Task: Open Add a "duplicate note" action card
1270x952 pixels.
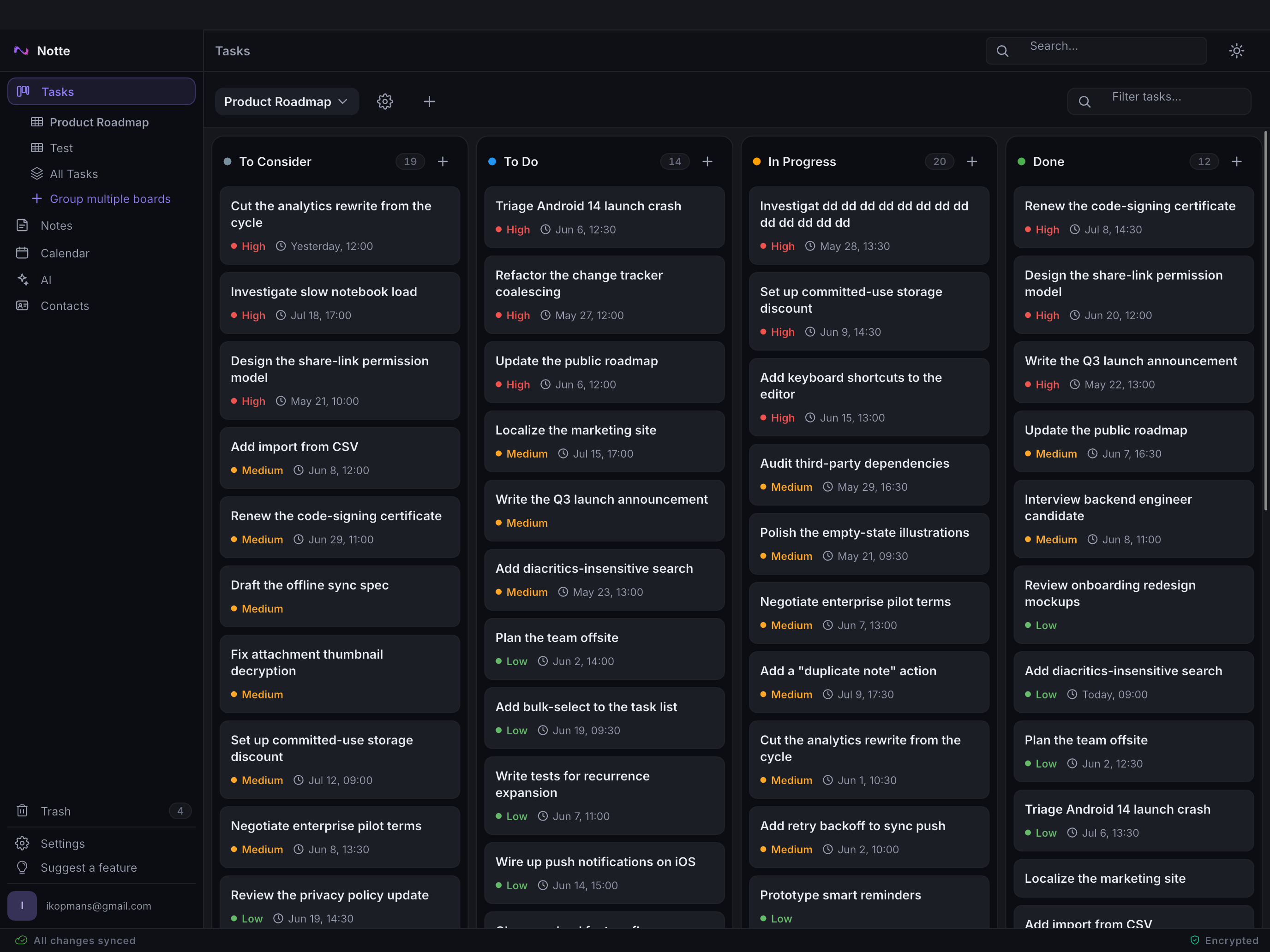Action: pyautogui.click(x=869, y=682)
